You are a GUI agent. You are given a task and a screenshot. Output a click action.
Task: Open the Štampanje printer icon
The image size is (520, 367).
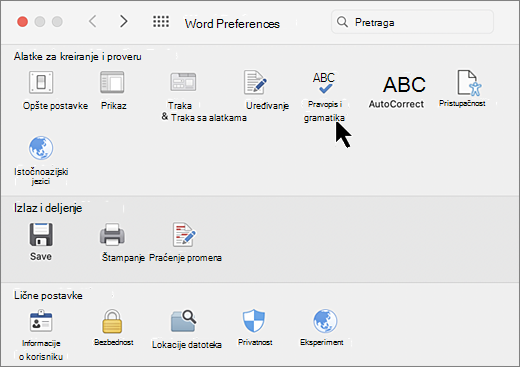[112, 235]
